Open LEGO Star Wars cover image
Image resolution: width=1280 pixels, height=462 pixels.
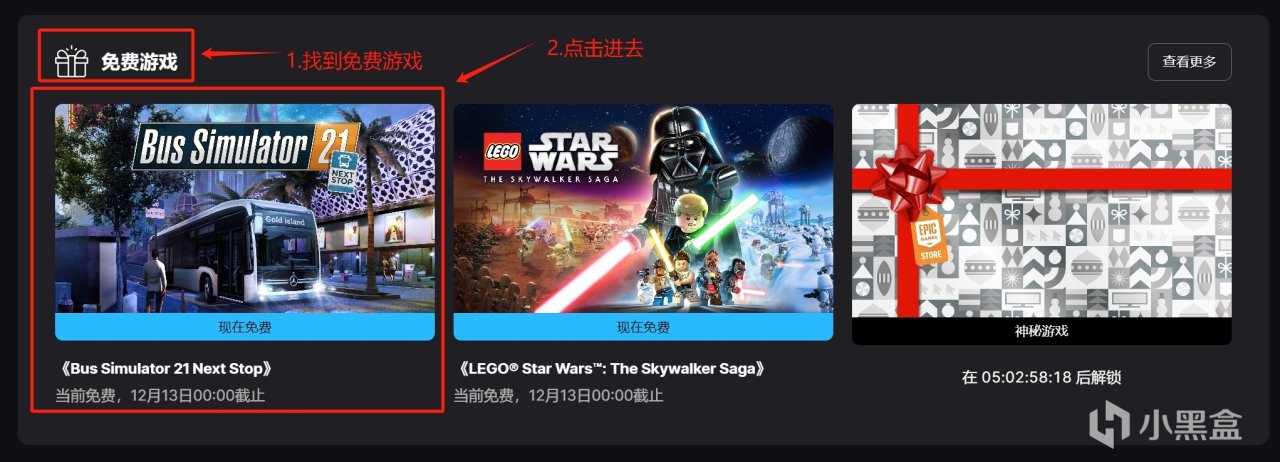643,208
